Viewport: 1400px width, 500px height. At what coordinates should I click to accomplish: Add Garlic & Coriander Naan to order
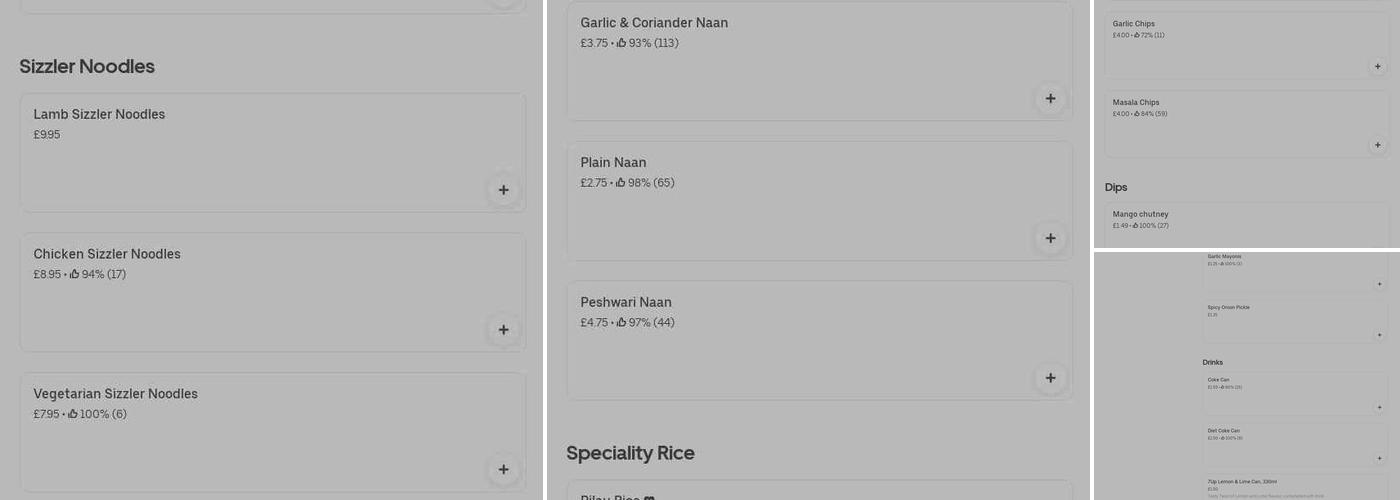[1050, 98]
